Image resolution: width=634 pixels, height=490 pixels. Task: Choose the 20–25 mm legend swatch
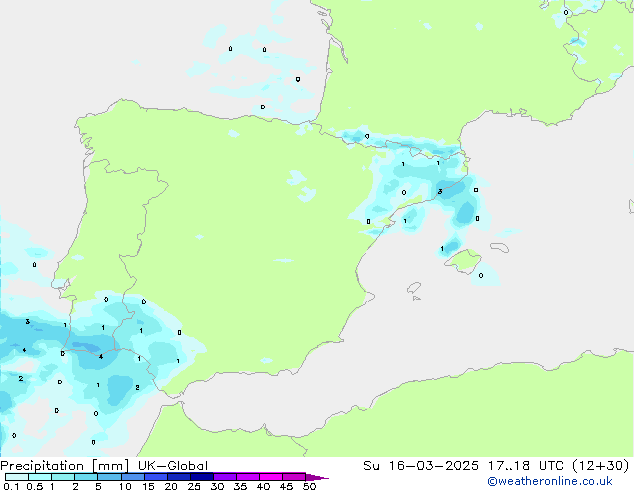[x=178, y=477]
